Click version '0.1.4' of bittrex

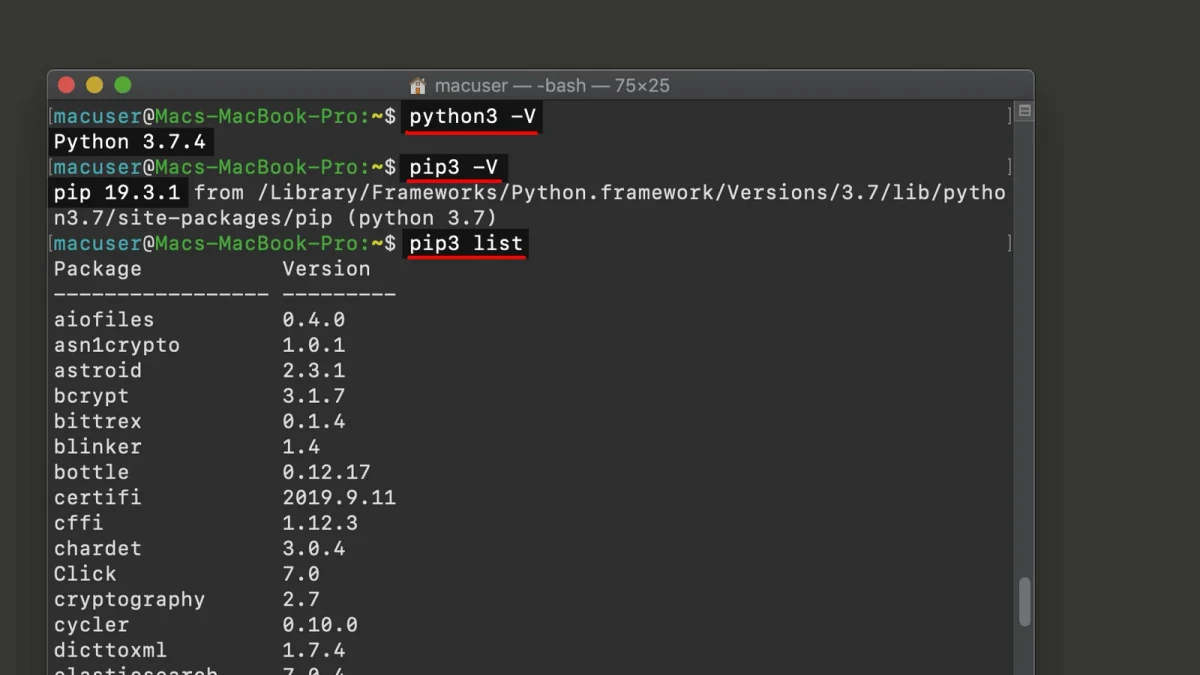(314, 422)
